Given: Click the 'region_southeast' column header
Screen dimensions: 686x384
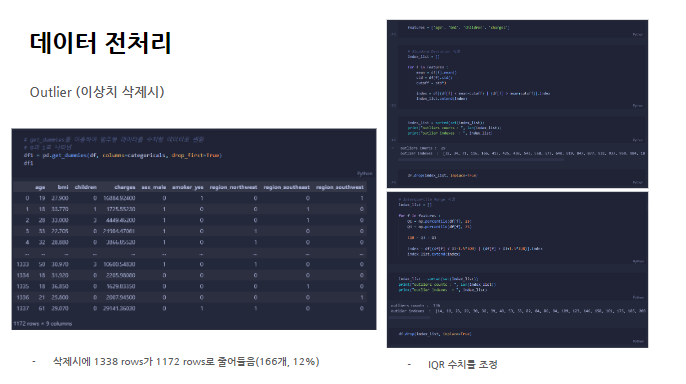Looking at the screenshot, I should coord(287,187).
